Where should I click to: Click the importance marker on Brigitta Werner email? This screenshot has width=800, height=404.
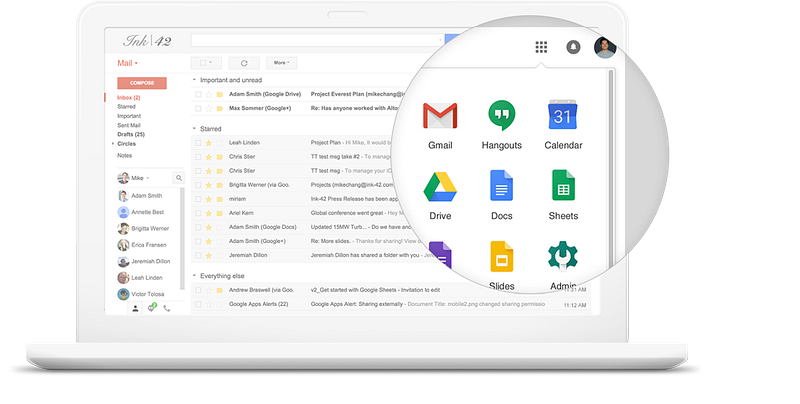click(x=219, y=185)
